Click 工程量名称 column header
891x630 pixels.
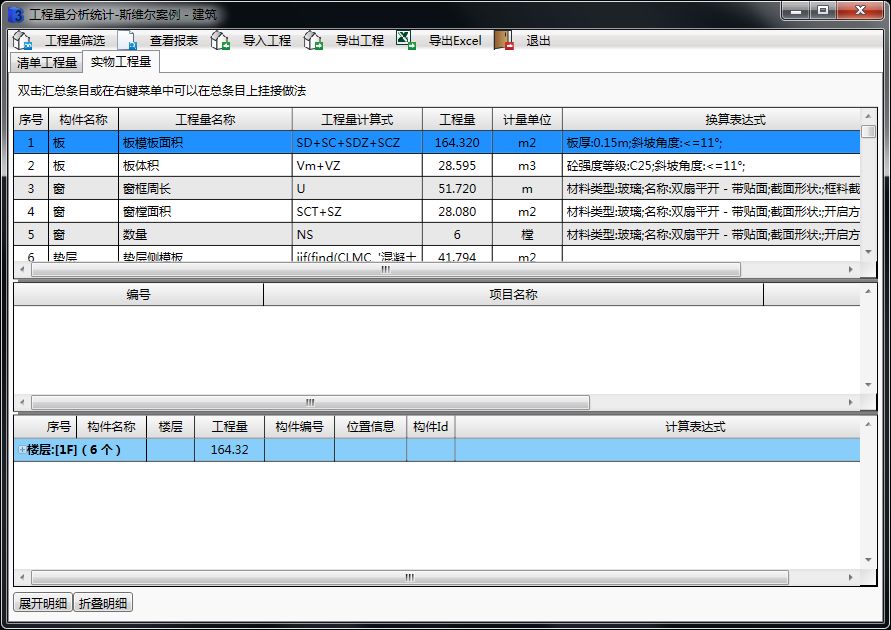click(205, 119)
